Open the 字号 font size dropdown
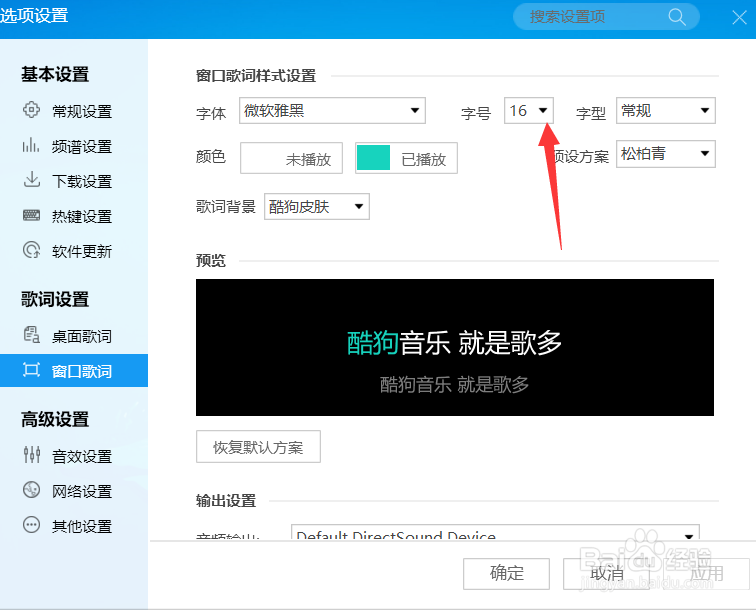The height and width of the screenshot is (610, 756). point(529,110)
